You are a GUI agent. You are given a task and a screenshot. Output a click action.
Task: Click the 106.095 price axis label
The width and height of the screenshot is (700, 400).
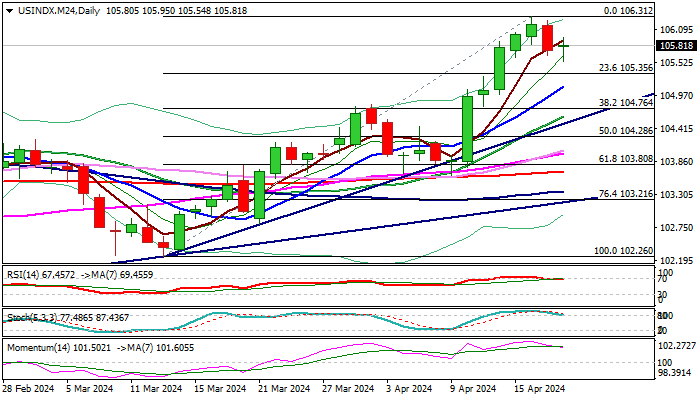coord(677,30)
